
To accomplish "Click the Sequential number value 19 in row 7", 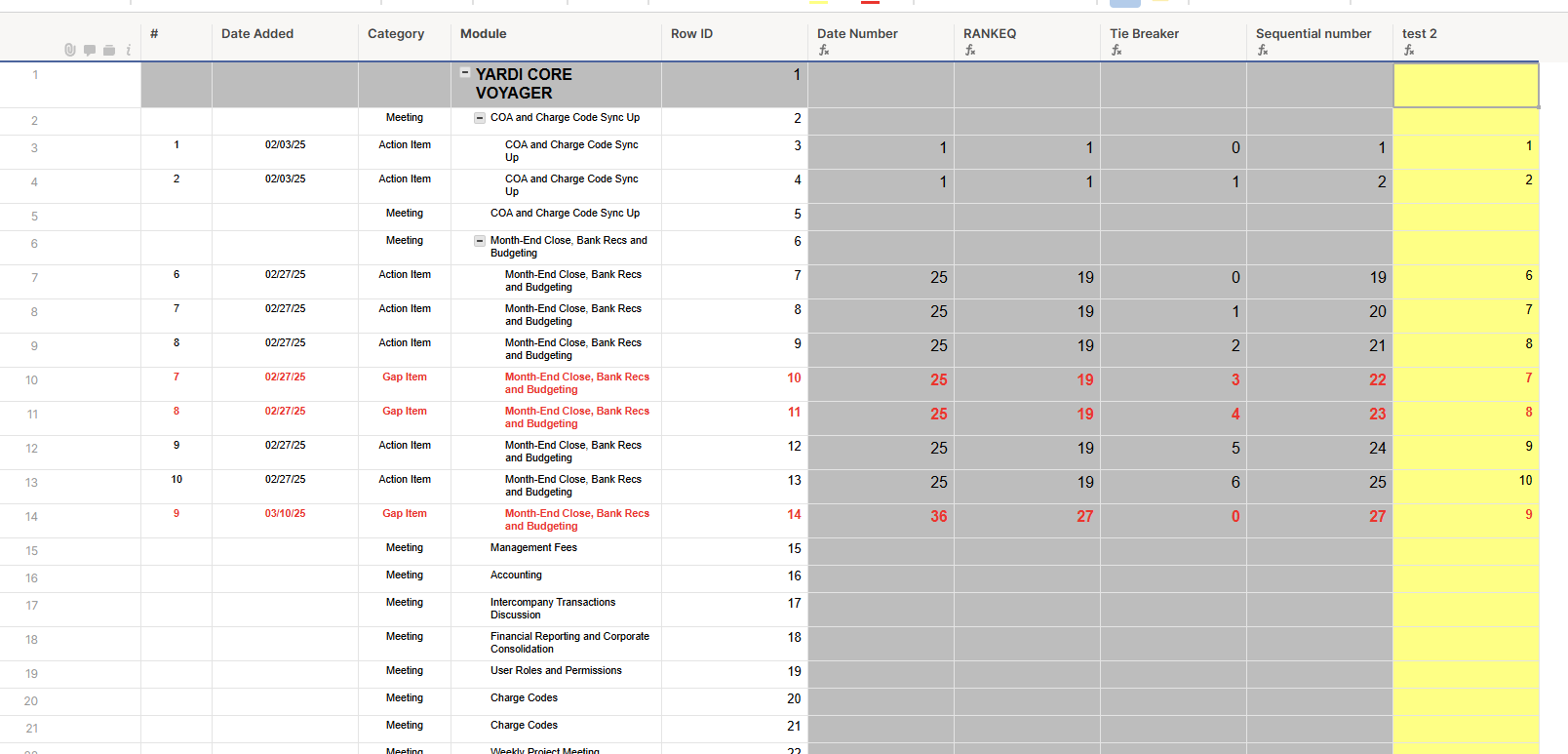I will pos(1377,278).
